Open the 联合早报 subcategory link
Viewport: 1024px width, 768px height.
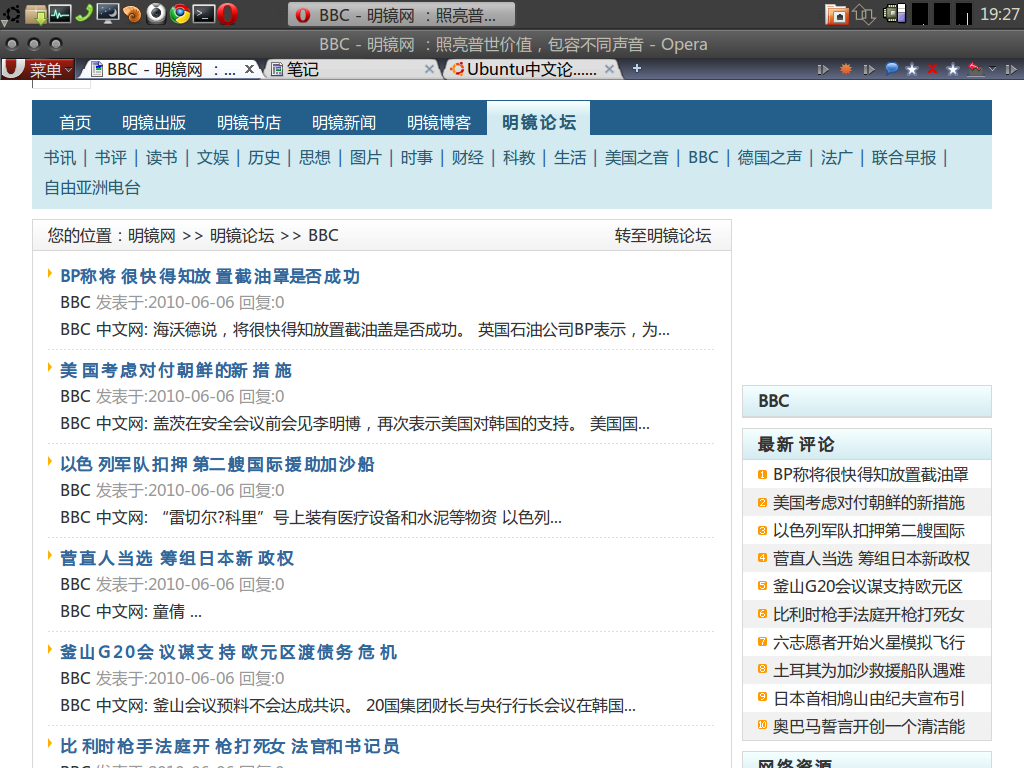pos(904,157)
